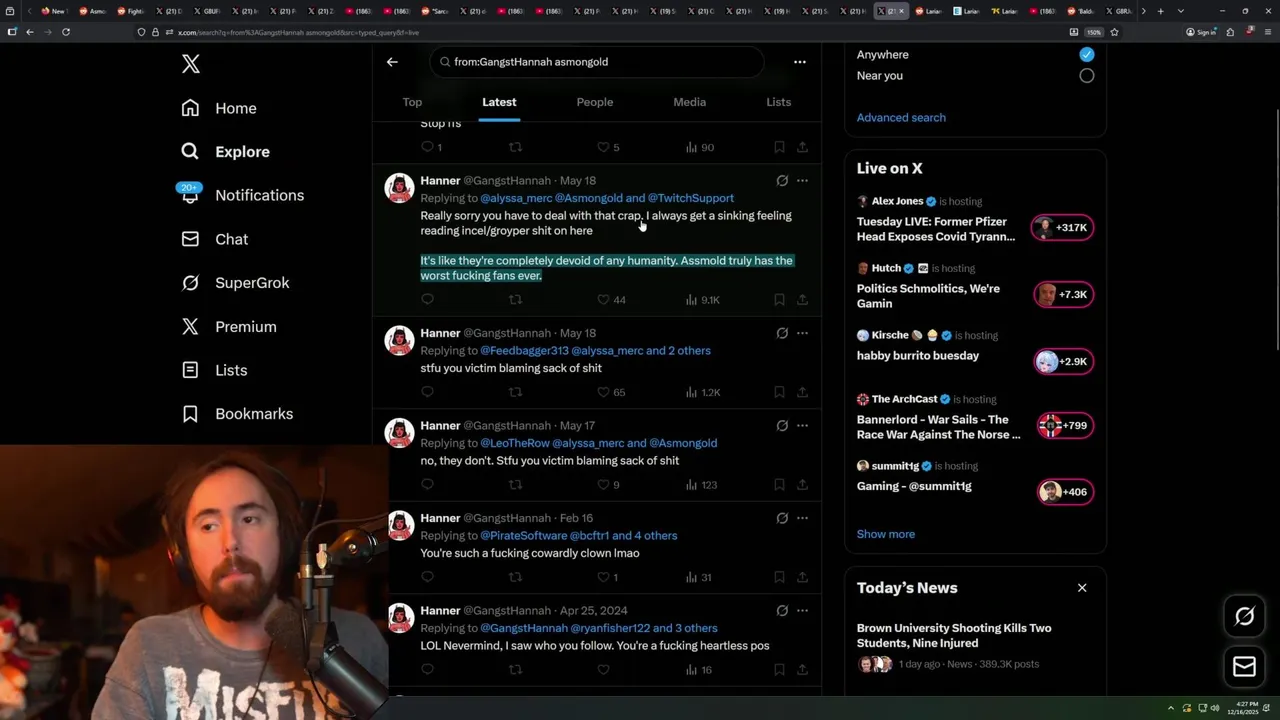Viewport: 1280px width, 720px height.
Task: Open summit1g Gaming live listing
Action: pos(975,480)
